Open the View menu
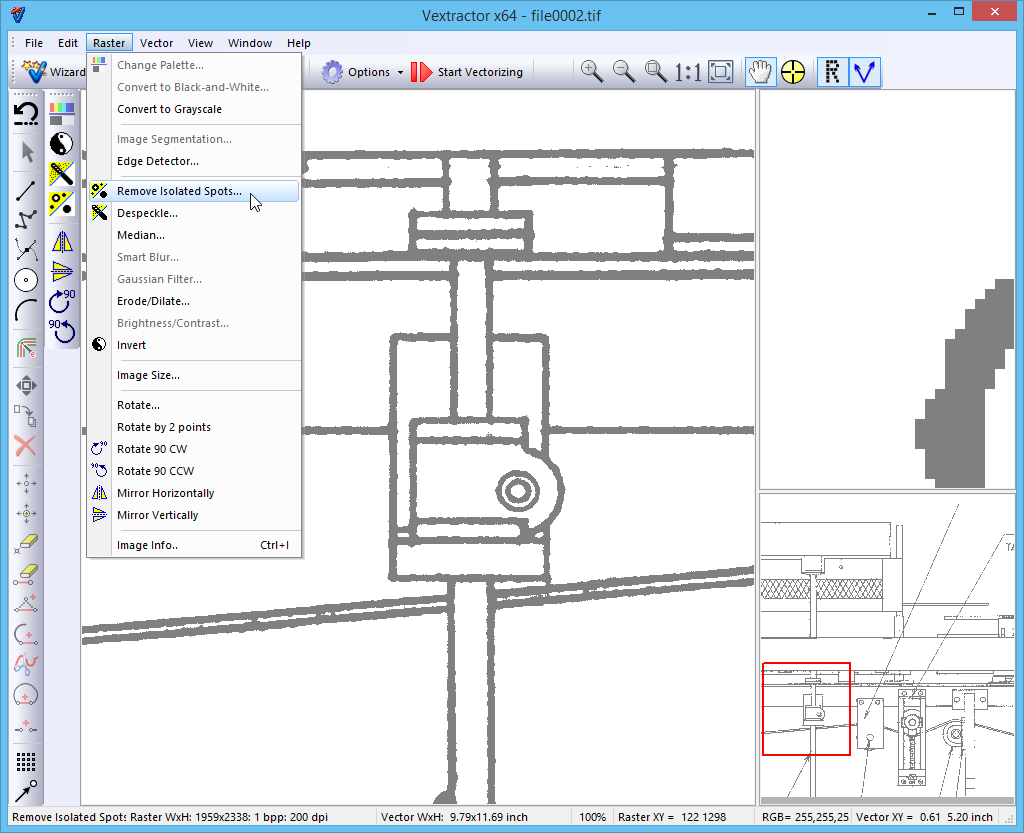 coord(200,43)
